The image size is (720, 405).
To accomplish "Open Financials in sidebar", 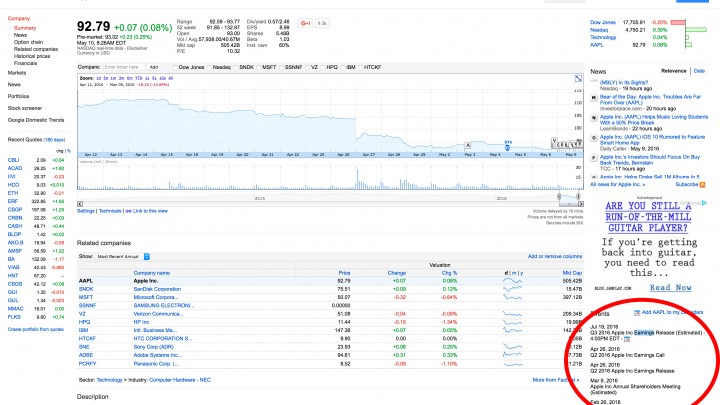I will [25, 63].
